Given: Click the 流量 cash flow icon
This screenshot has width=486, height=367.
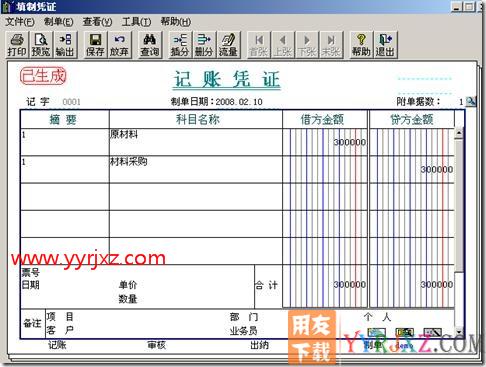Looking at the screenshot, I should tap(228, 45).
